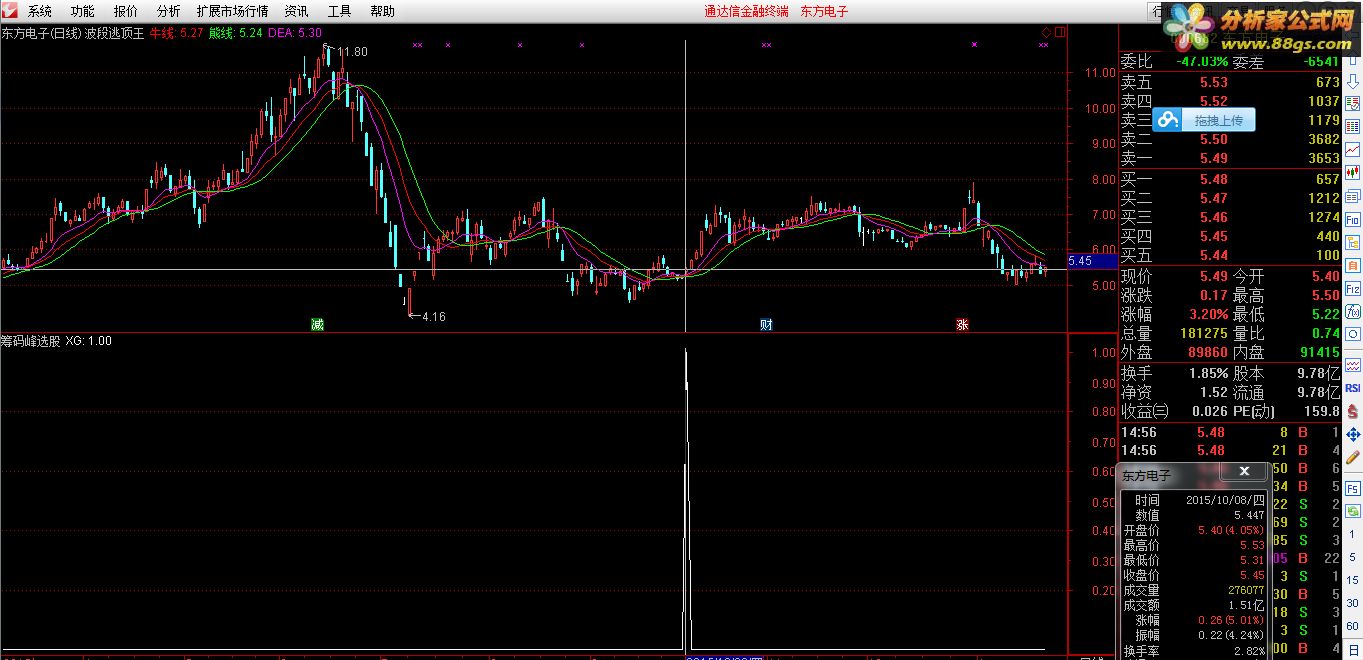Click the circle icon below f(x)
The image size is (1363, 660).
1352,334
